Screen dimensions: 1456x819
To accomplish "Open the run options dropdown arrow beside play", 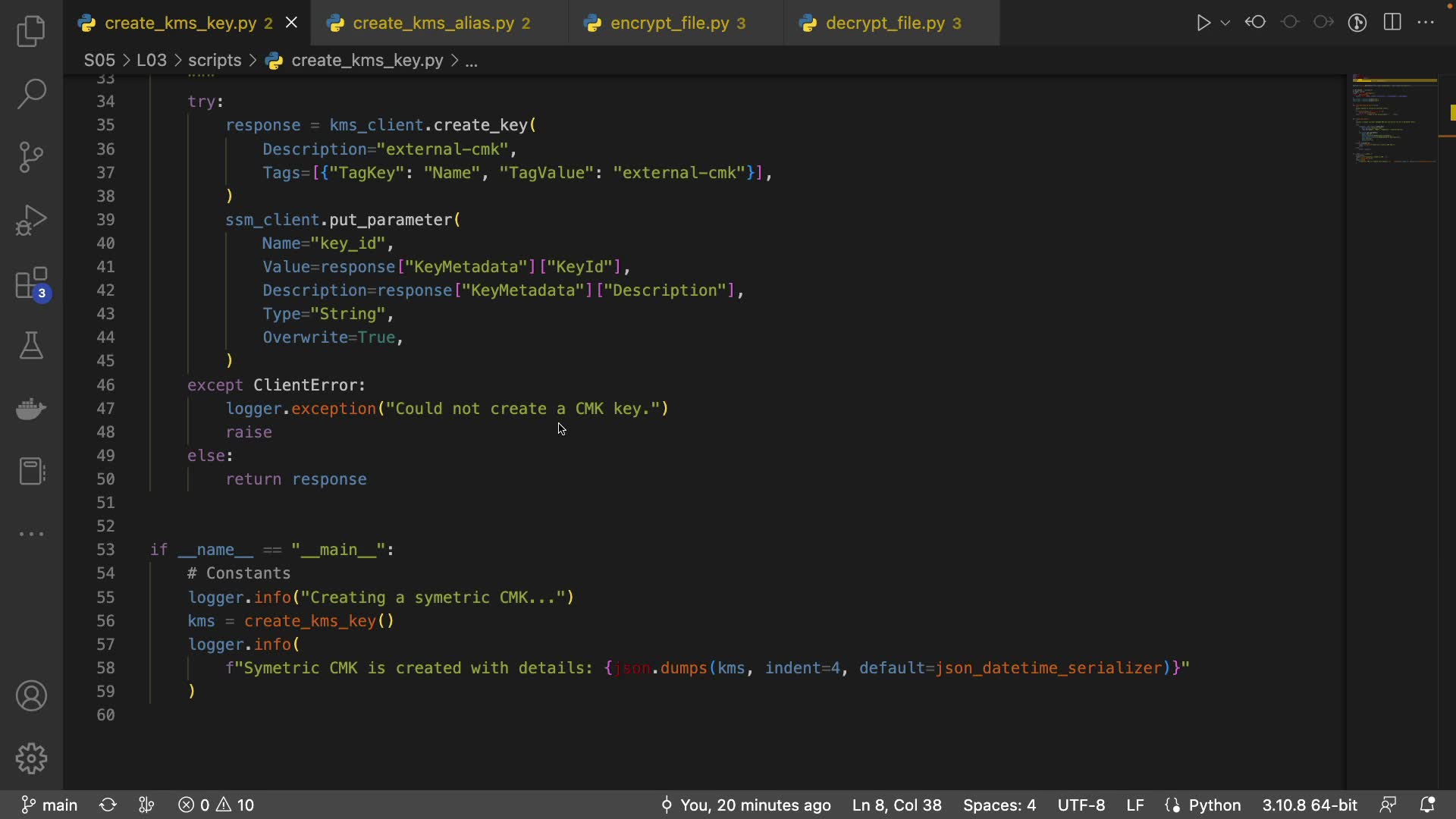I will (x=1225, y=24).
